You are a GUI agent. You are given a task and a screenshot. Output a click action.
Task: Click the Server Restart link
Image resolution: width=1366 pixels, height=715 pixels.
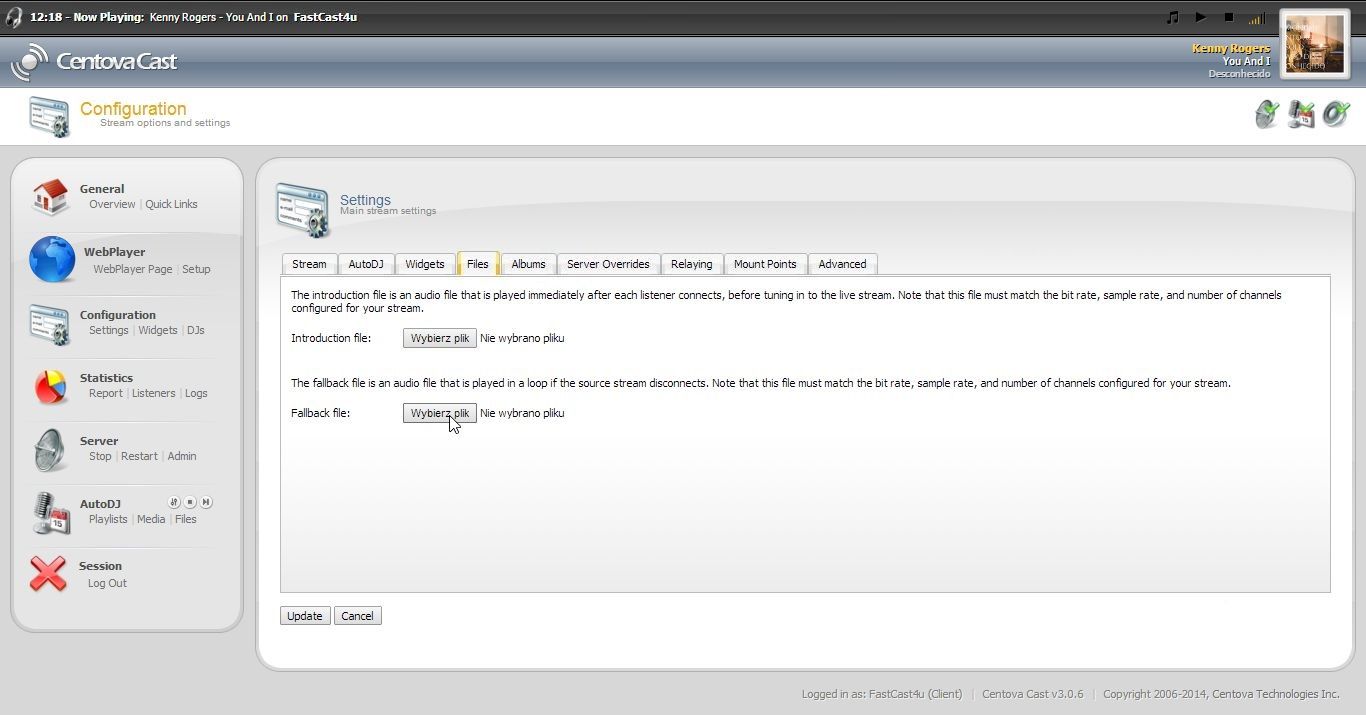pyautogui.click(x=139, y=456)
